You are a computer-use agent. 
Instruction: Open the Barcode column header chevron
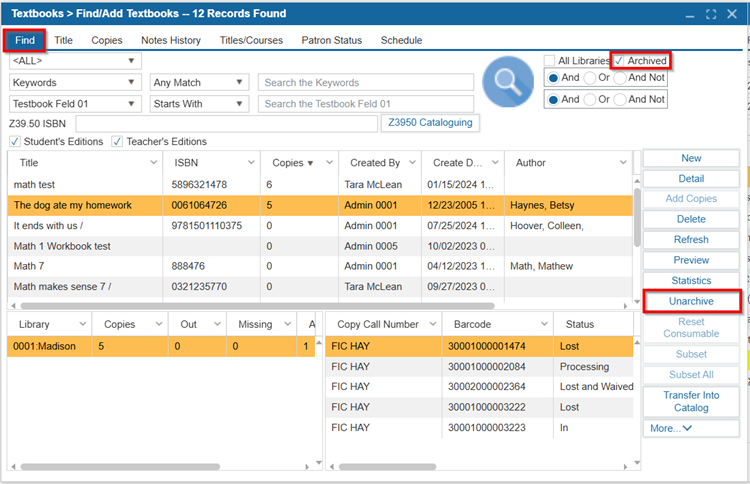coord(544,324)
